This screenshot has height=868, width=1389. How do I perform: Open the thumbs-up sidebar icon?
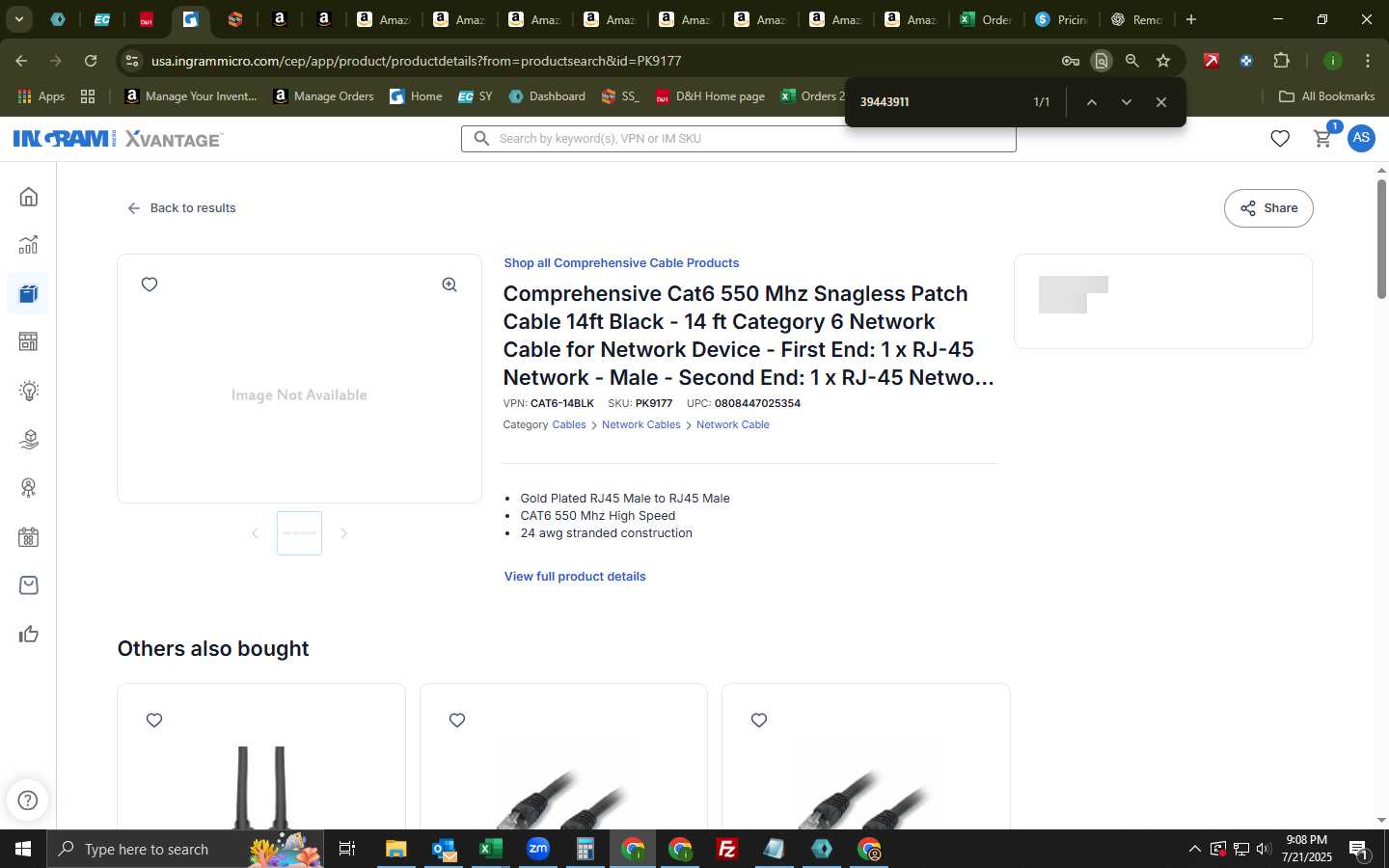tap(29, 634)
